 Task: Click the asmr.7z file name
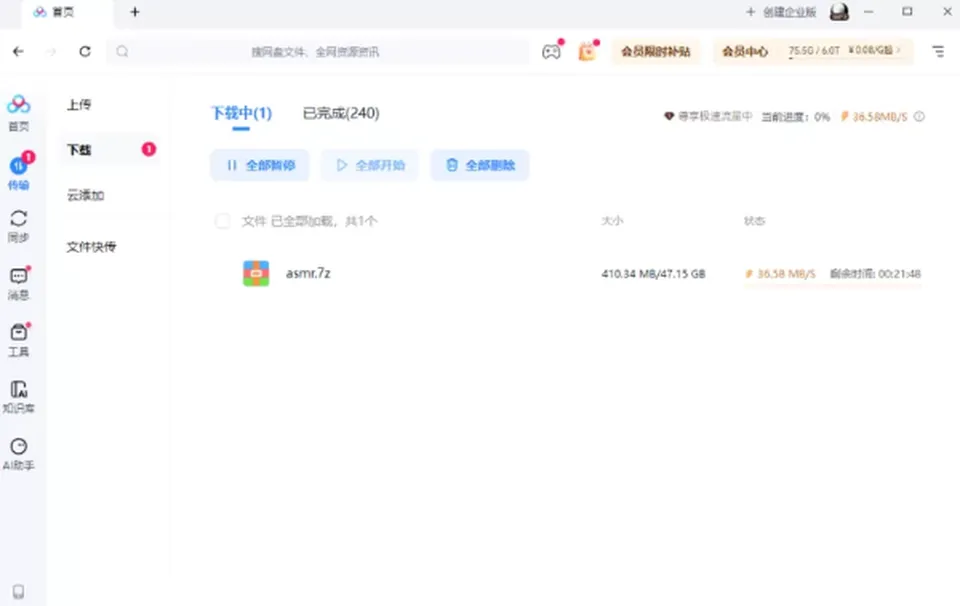308,273
